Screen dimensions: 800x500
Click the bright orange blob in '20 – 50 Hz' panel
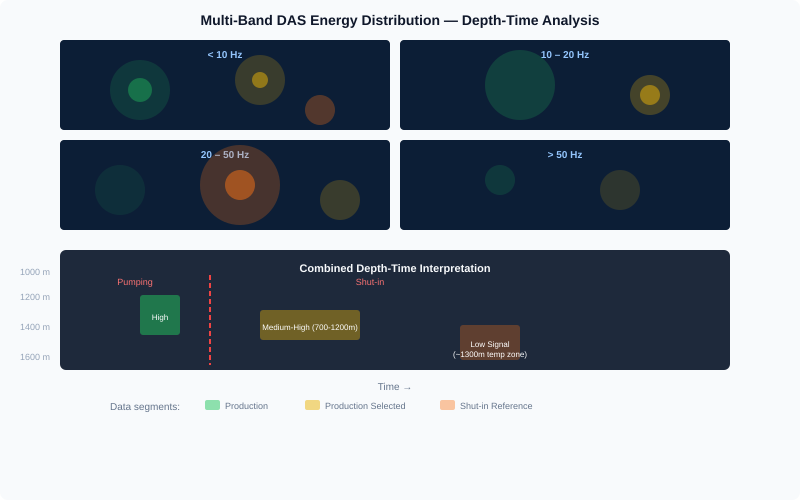coord(240,185)
